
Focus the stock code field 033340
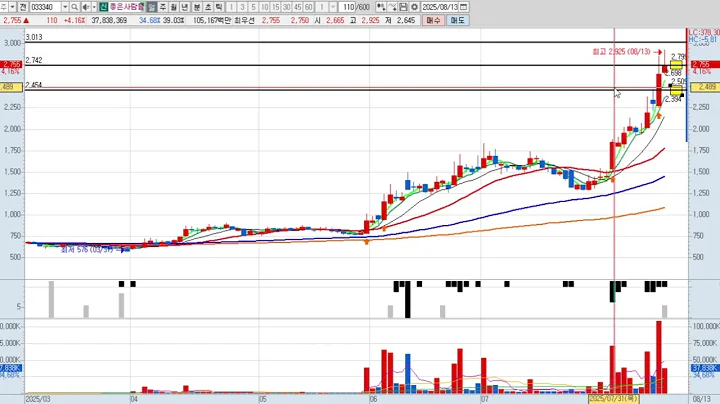pos(45,7)
